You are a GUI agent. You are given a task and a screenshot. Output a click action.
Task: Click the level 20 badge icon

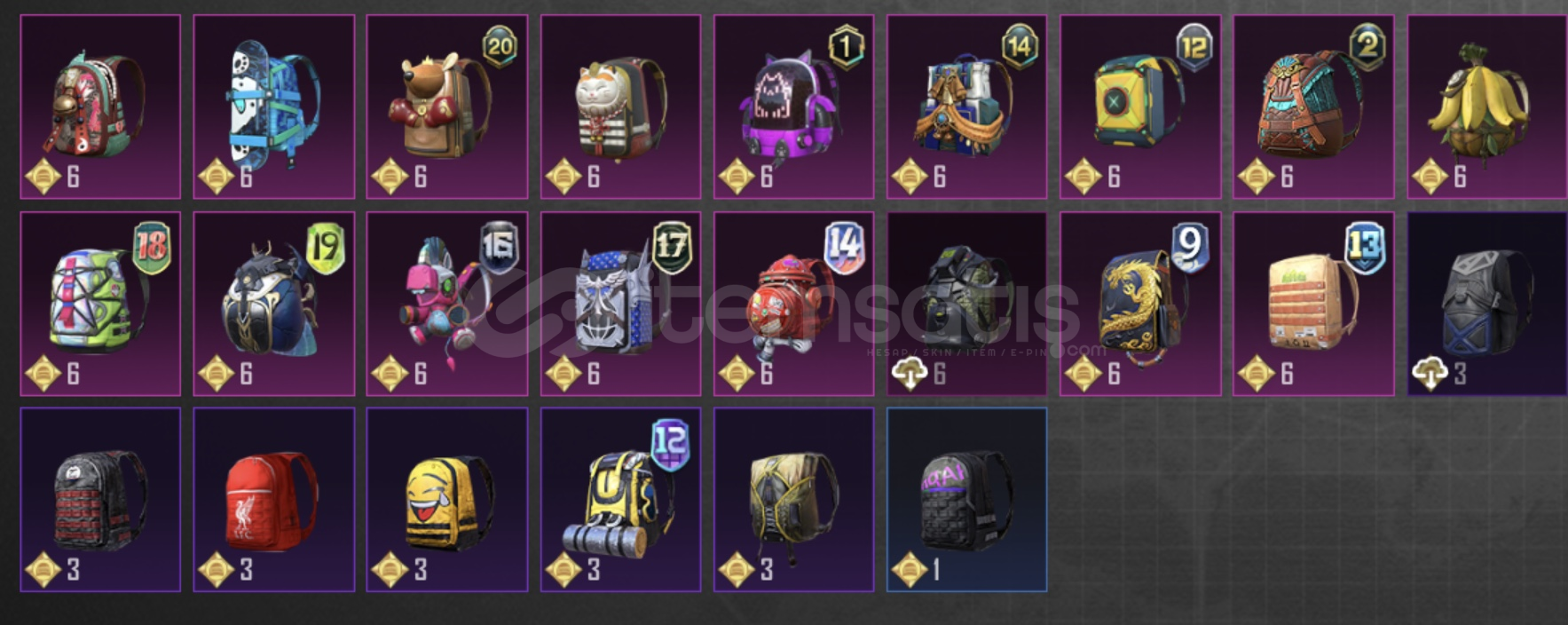point(500,46)
